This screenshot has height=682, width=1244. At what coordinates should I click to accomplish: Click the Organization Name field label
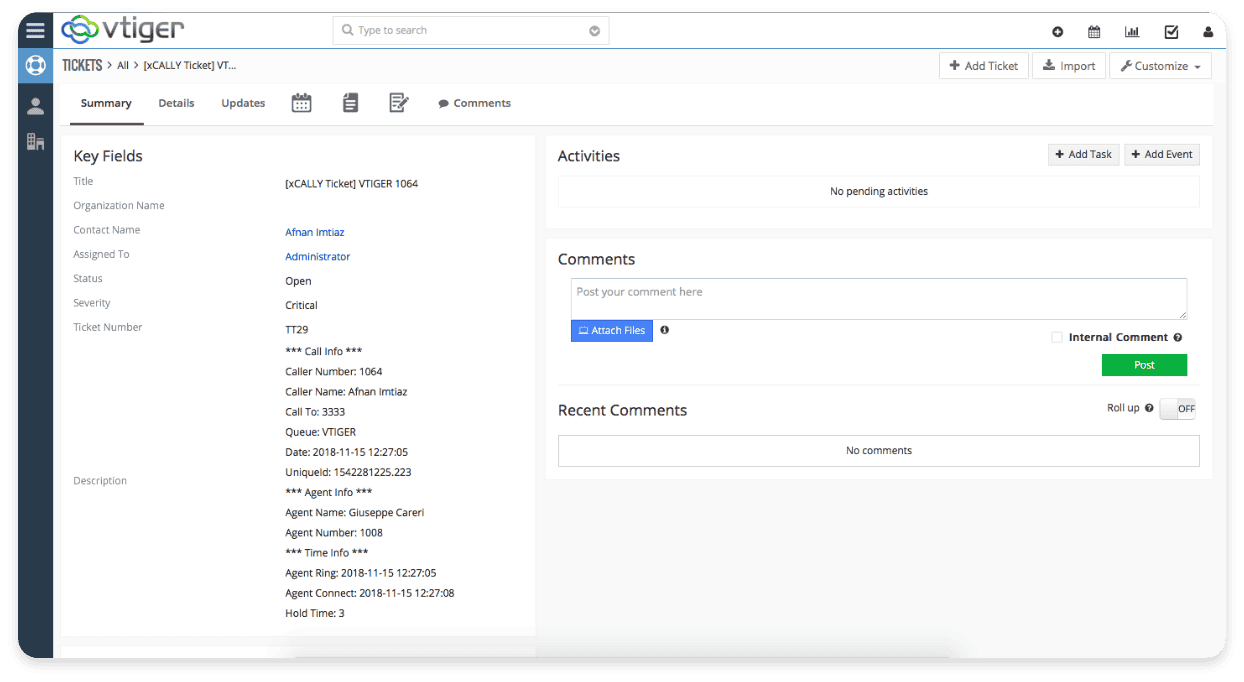coord(119,206)
